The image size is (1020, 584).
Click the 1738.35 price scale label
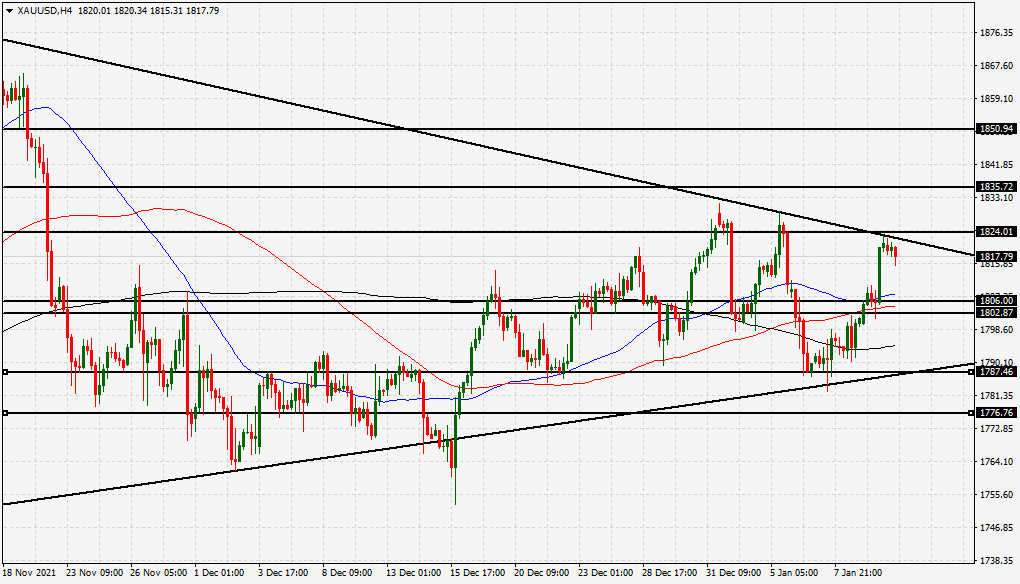pos(997,561)
